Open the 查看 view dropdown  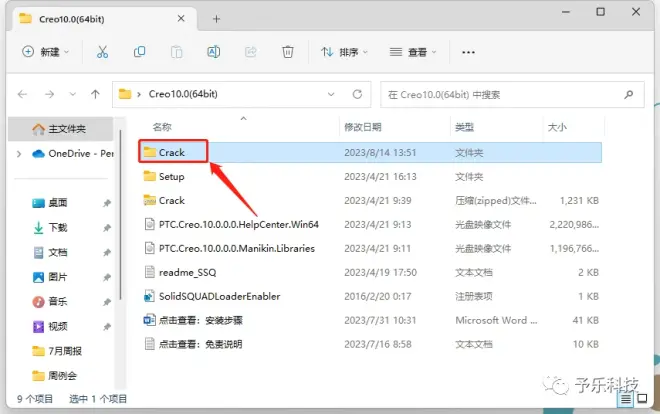(413, 52)
